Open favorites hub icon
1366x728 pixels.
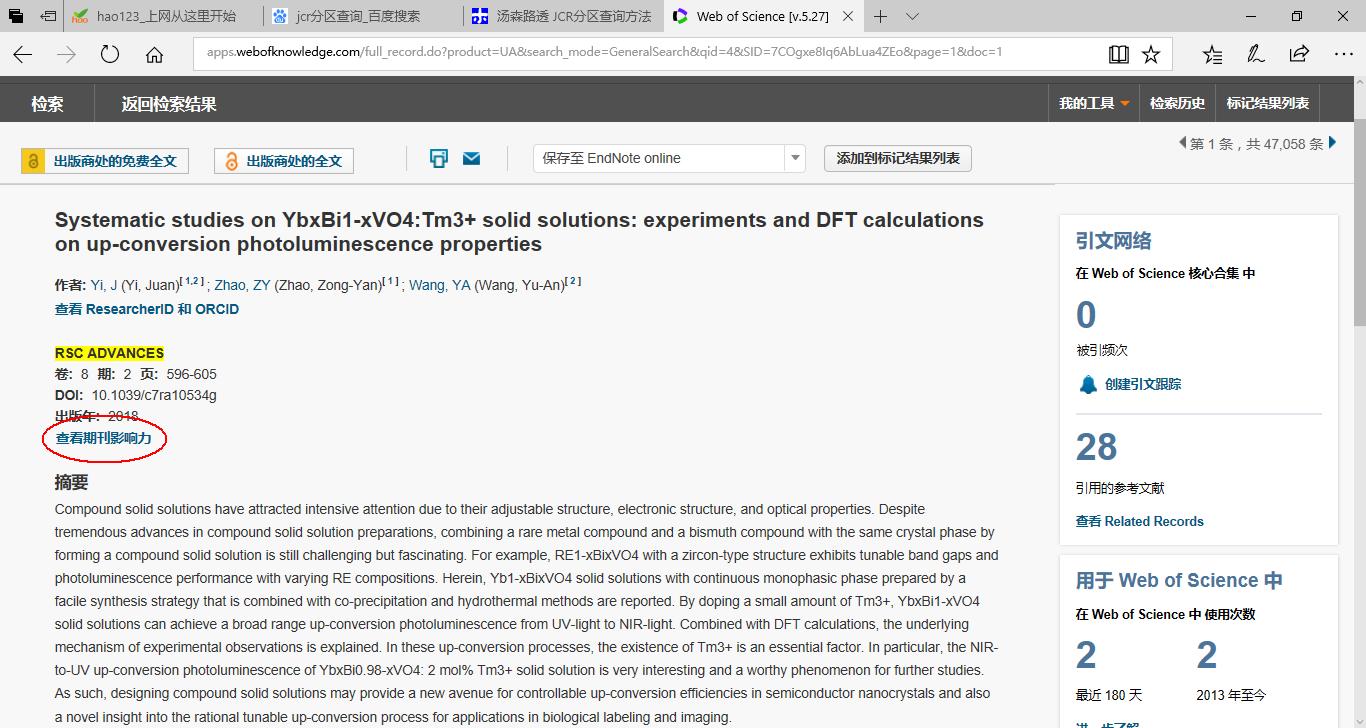(x=1212, y=55)
